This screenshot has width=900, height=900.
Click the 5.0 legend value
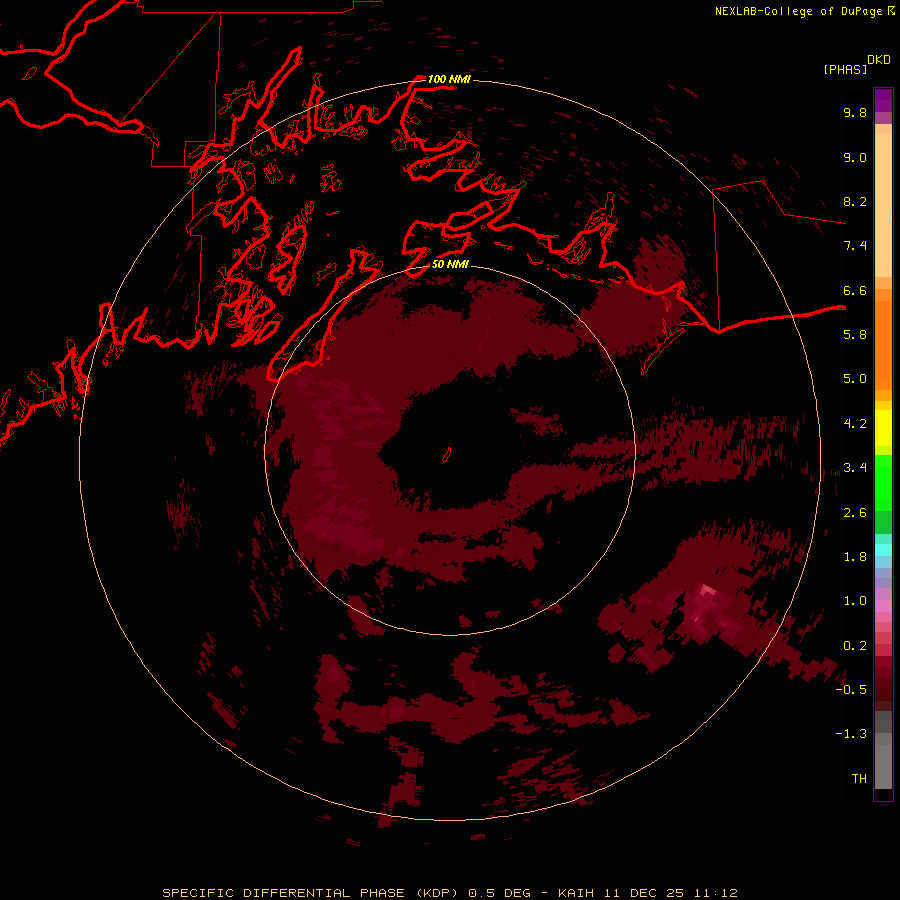[x=855, y=379]
